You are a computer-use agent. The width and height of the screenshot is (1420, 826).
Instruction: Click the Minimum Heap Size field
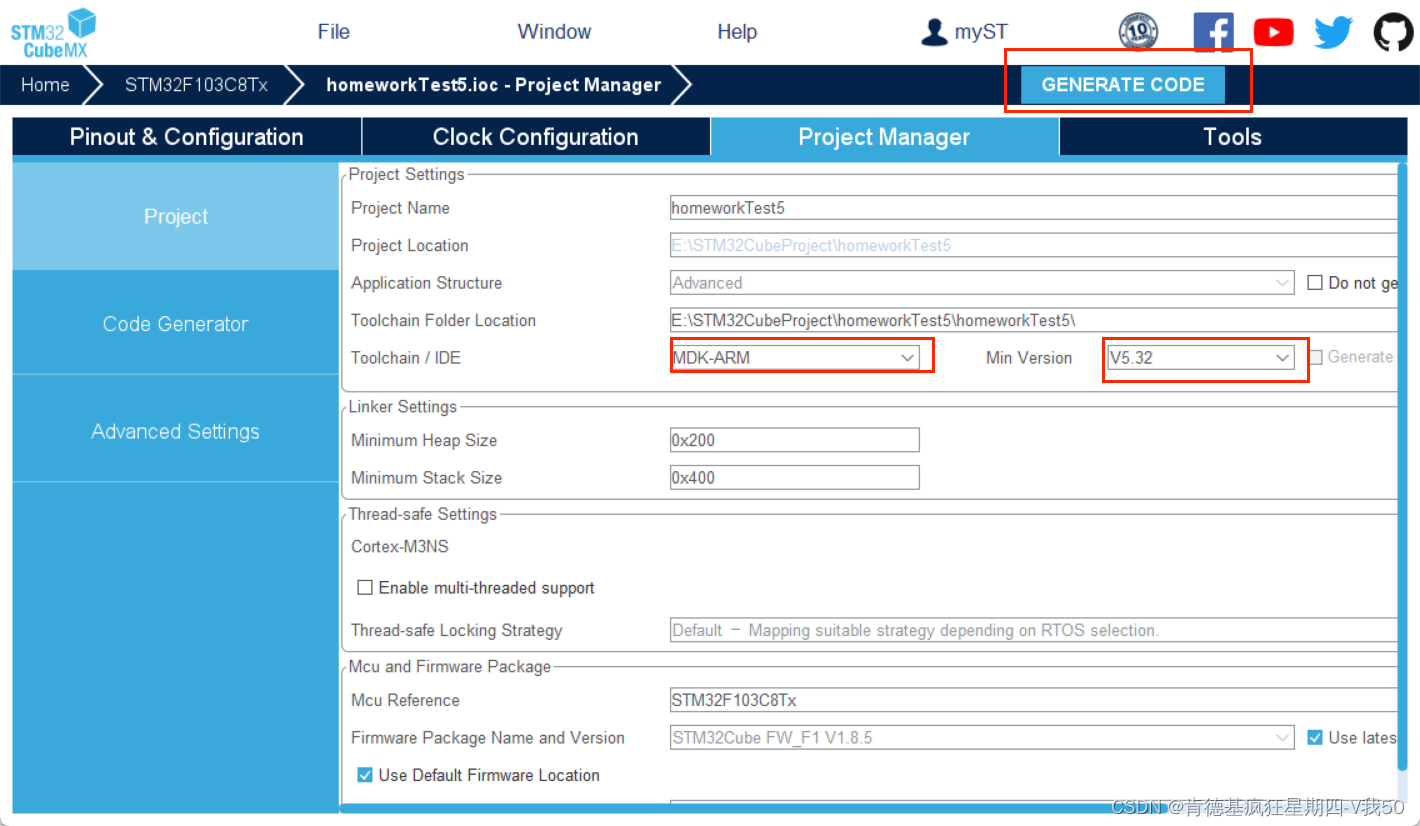click(795, 440)
